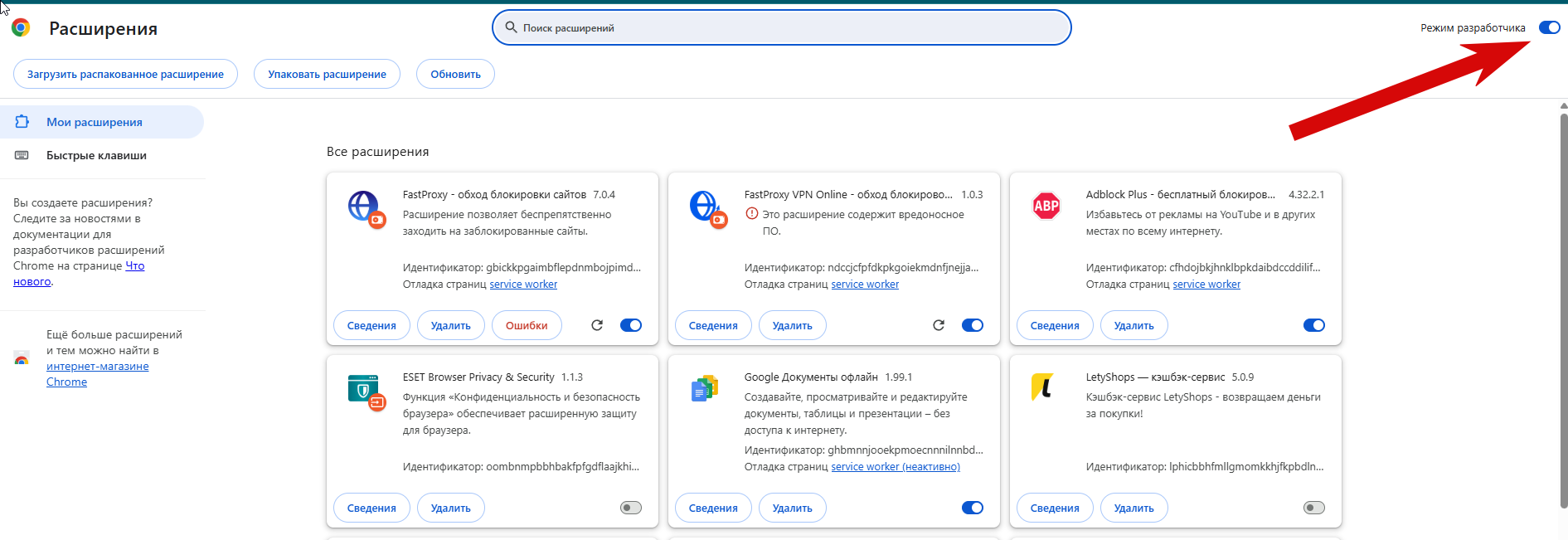This screenshot has width=1568, height=540.
Task: Open the Быстрые клавиши section
Action: [101, 155]
